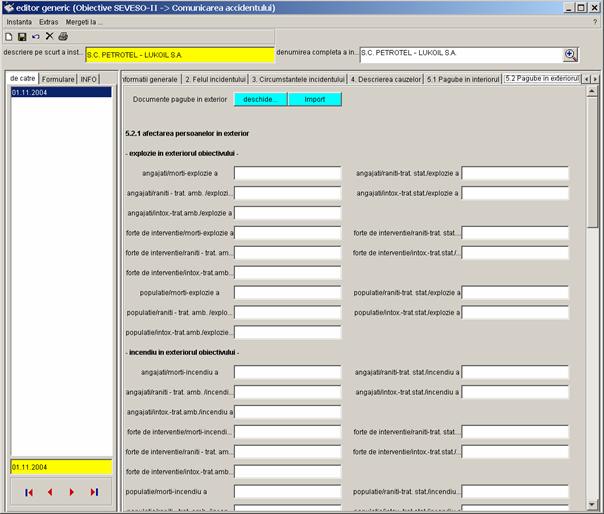Click the New document toolbar icon
The width and height of the screenshot is (604, 514).
click(x=8, y=36)
